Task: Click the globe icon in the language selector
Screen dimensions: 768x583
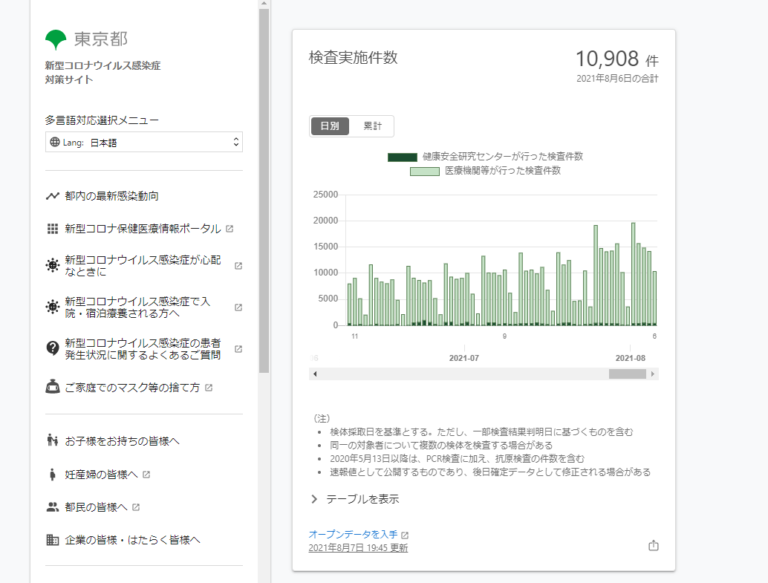Action: pyautogui.click(x=55, y=142)
